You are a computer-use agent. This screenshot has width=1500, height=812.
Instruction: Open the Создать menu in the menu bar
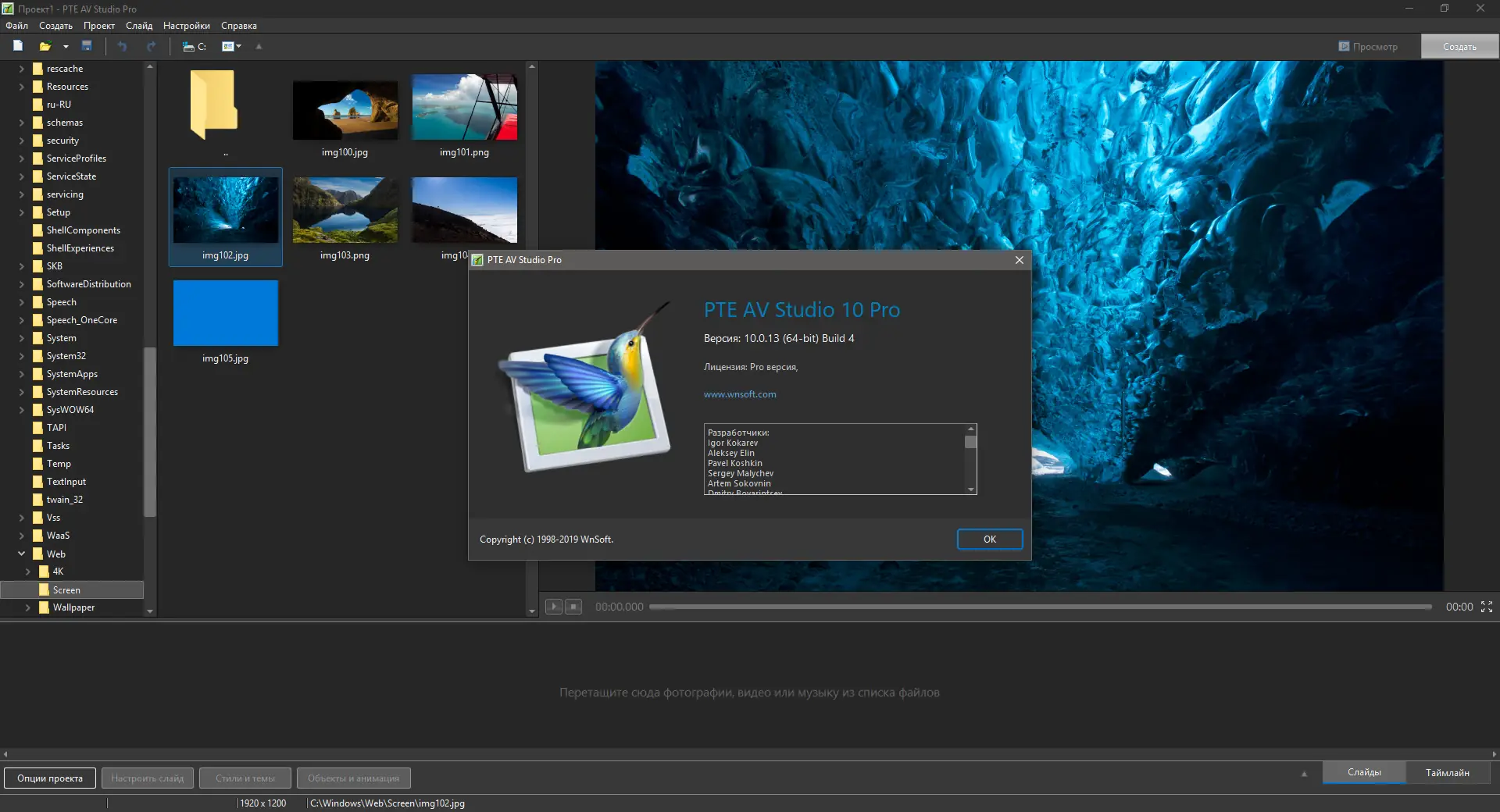coord(56,26)
